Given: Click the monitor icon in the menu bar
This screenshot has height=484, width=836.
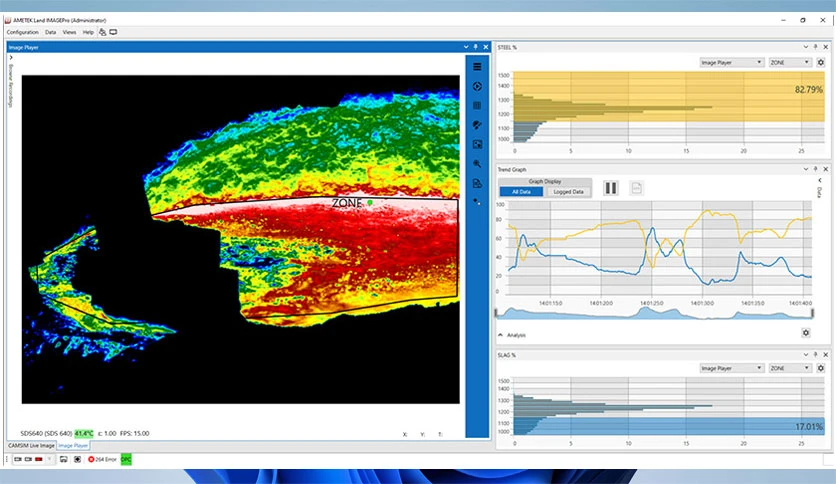Looking at the screenshot, I should click(113, 32).
